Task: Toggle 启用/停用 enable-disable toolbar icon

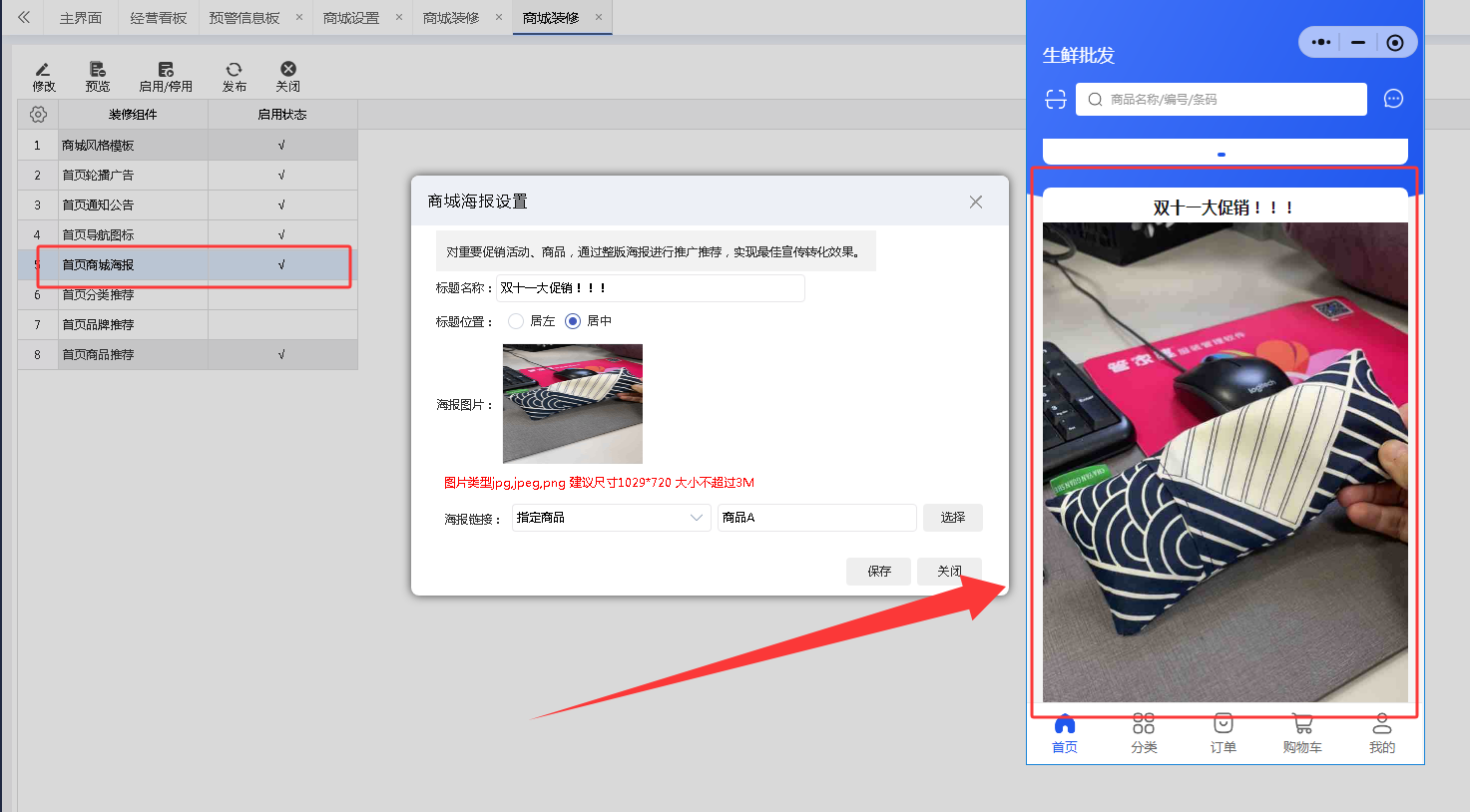Action: [x=166, y=70]
